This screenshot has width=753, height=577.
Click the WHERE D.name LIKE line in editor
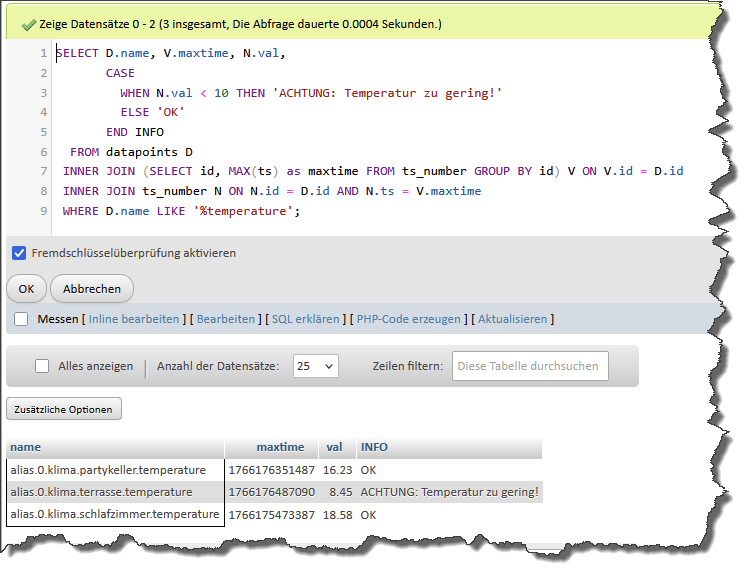(181, 211)
